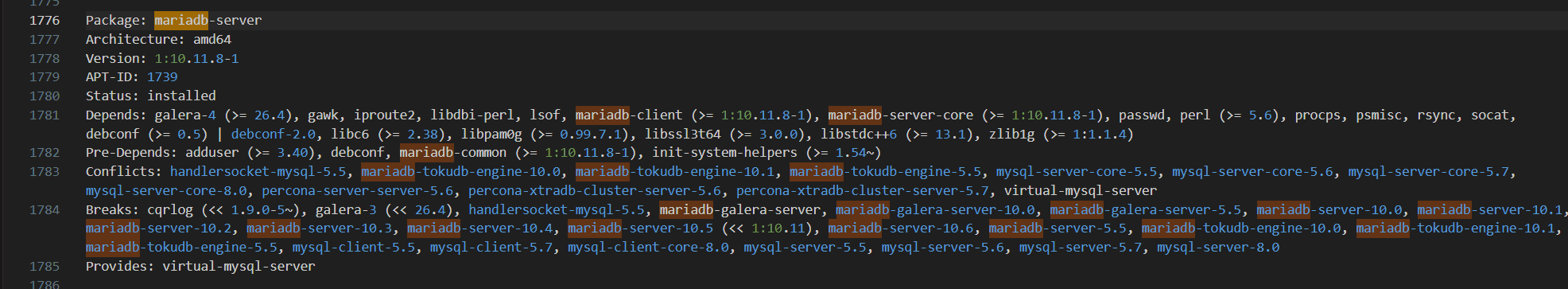Click 'mariadb-server-10.3' in Breaks
Image resolution: width=1568 pixels, height=289 pixels.
pyautogui.click(x=319, y=228)
